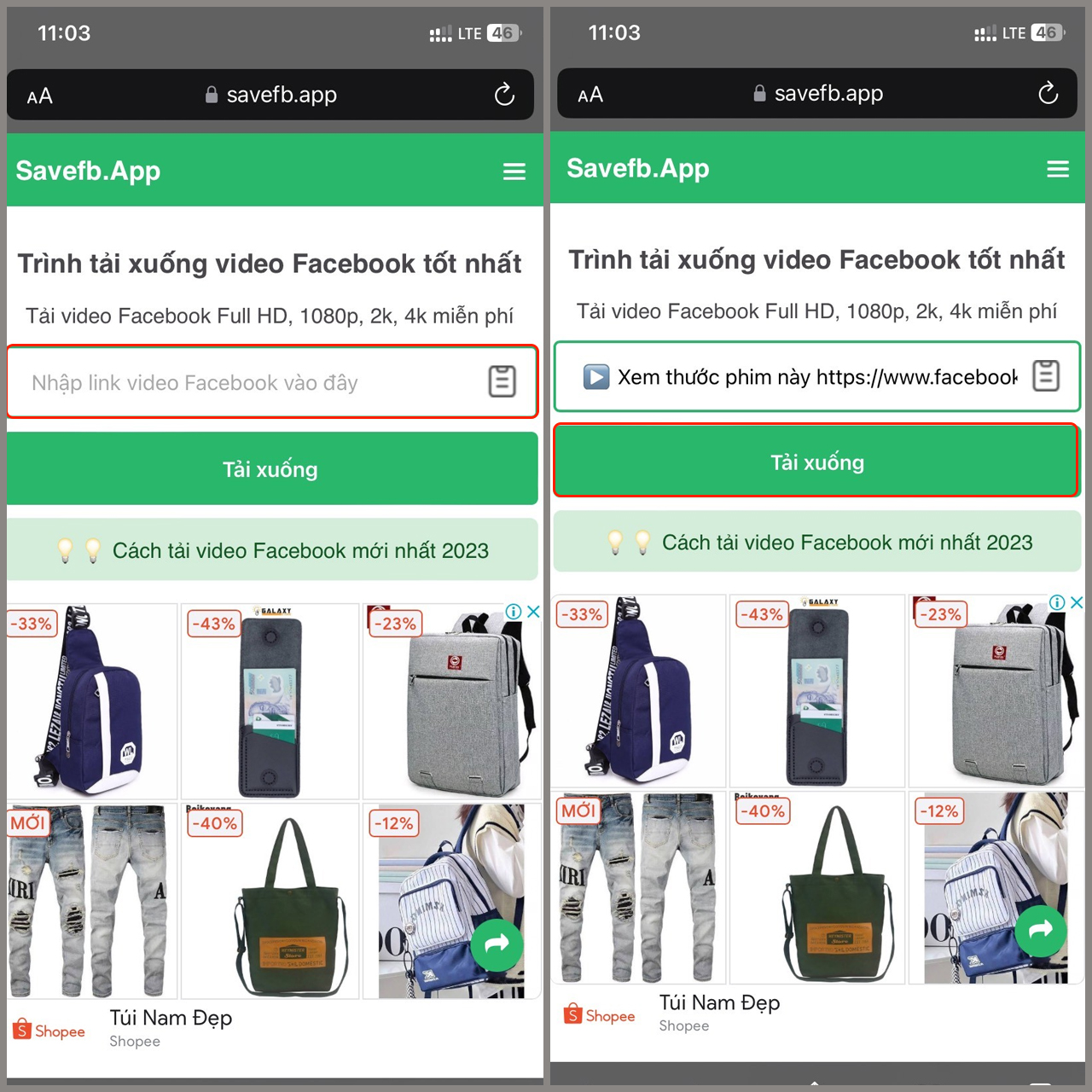Tap paste clipboard icon in empty link field

502,381
